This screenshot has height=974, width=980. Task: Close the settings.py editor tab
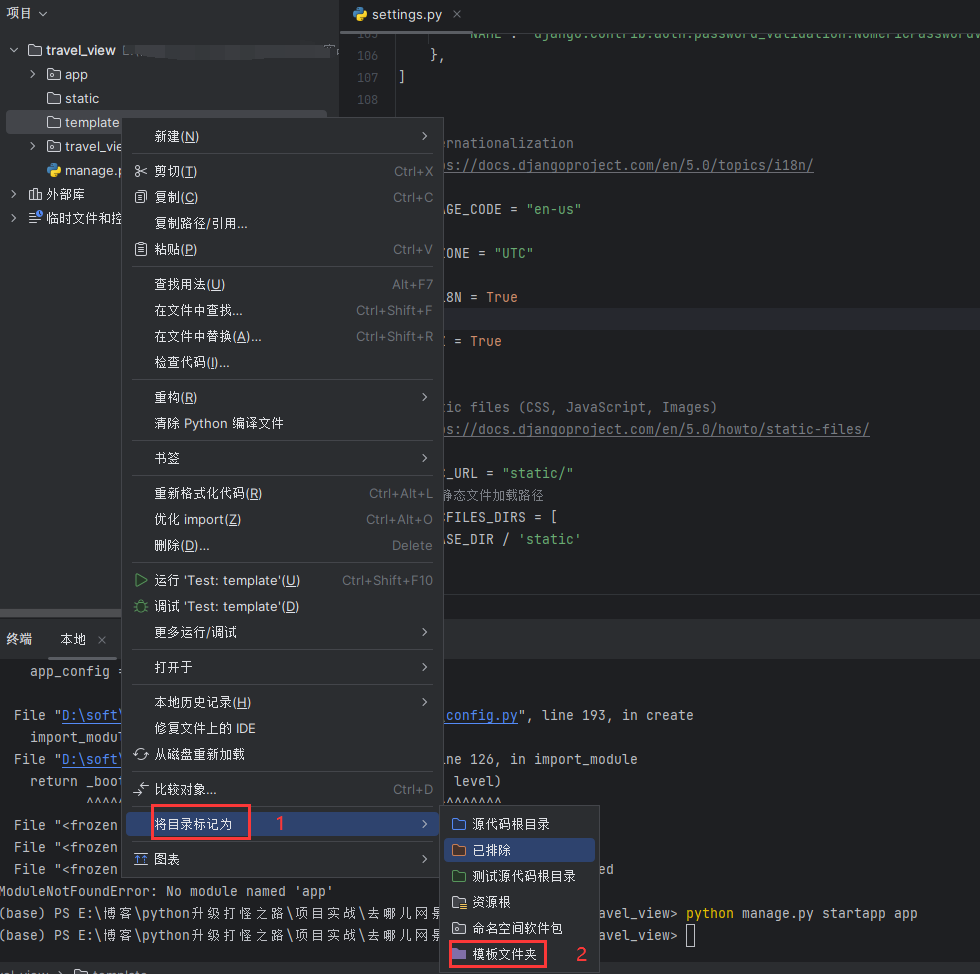pos(457,14)
